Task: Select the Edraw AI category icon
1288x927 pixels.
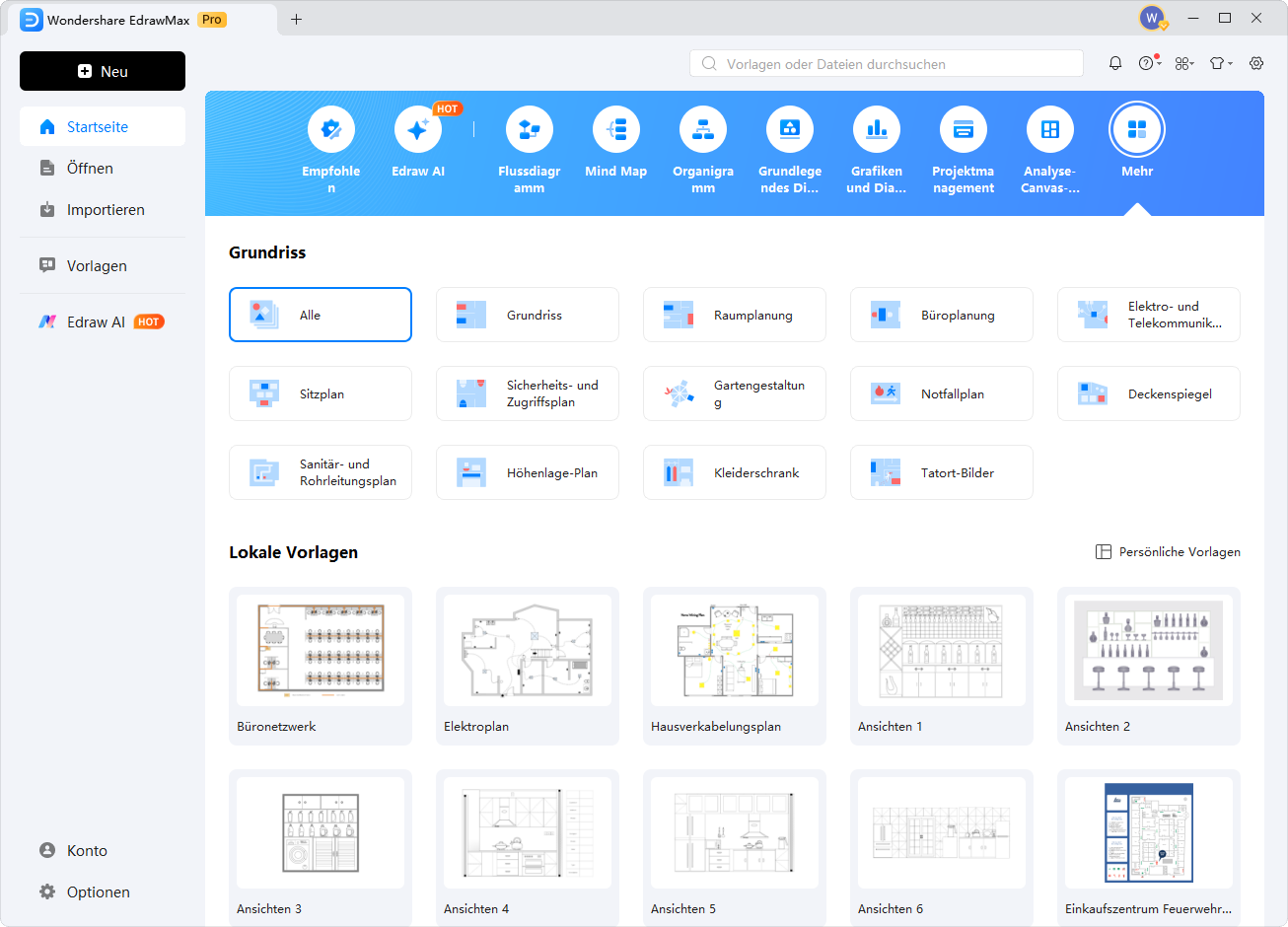Action: 418,130
